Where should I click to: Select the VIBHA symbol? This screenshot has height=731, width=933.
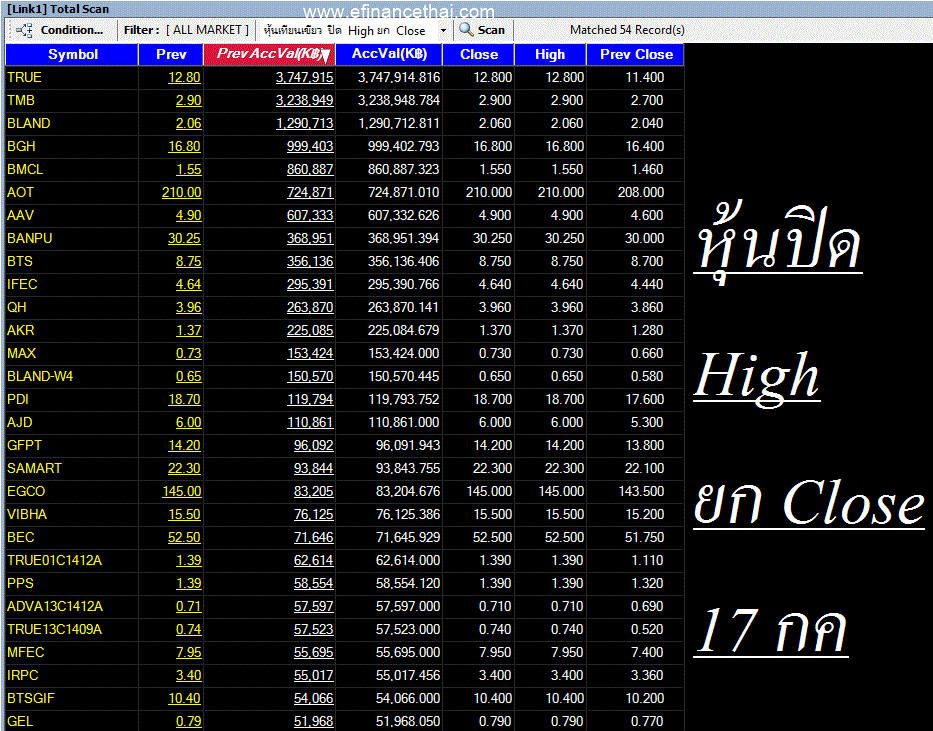point(27,514)
